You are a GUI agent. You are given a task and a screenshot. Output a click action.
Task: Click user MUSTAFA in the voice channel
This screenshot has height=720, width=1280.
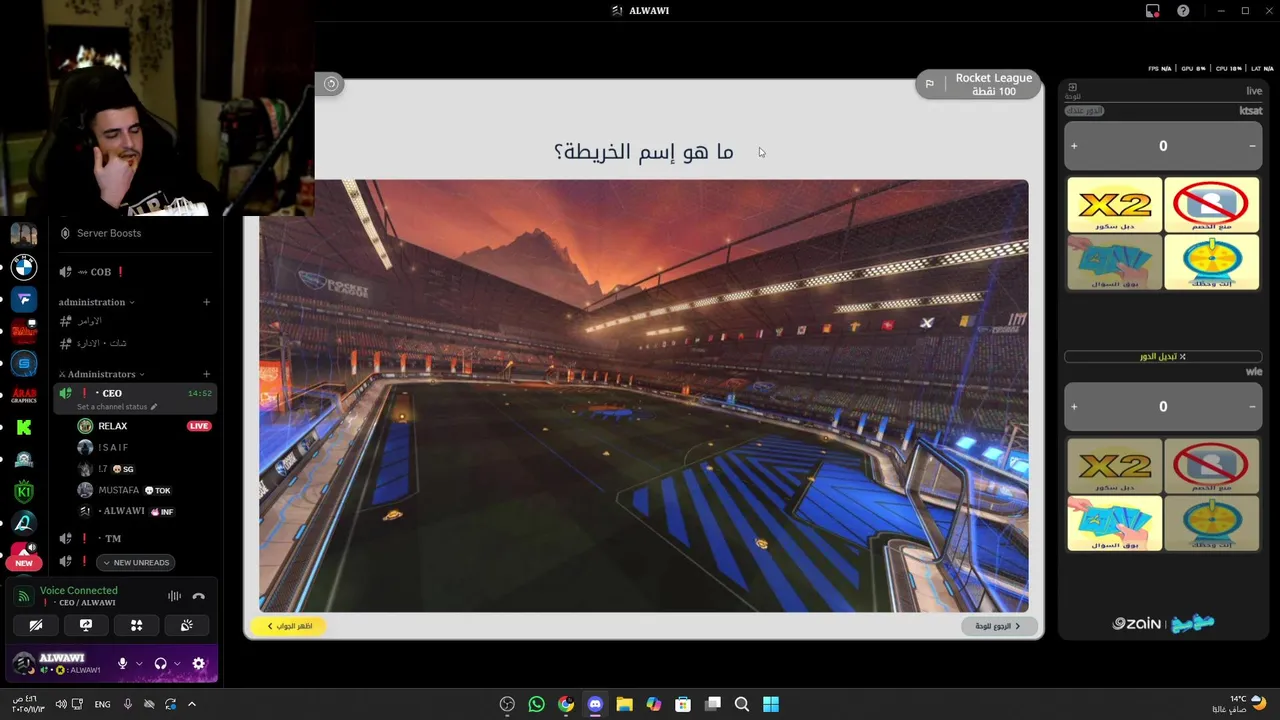[118, 490]
